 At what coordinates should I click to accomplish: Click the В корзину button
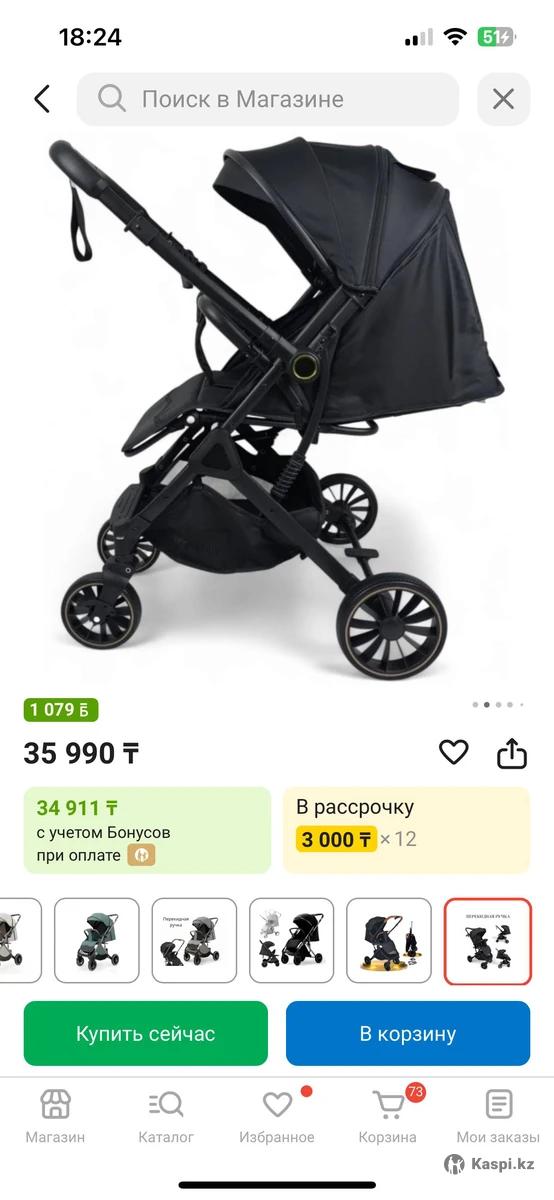click(408, 1033)
